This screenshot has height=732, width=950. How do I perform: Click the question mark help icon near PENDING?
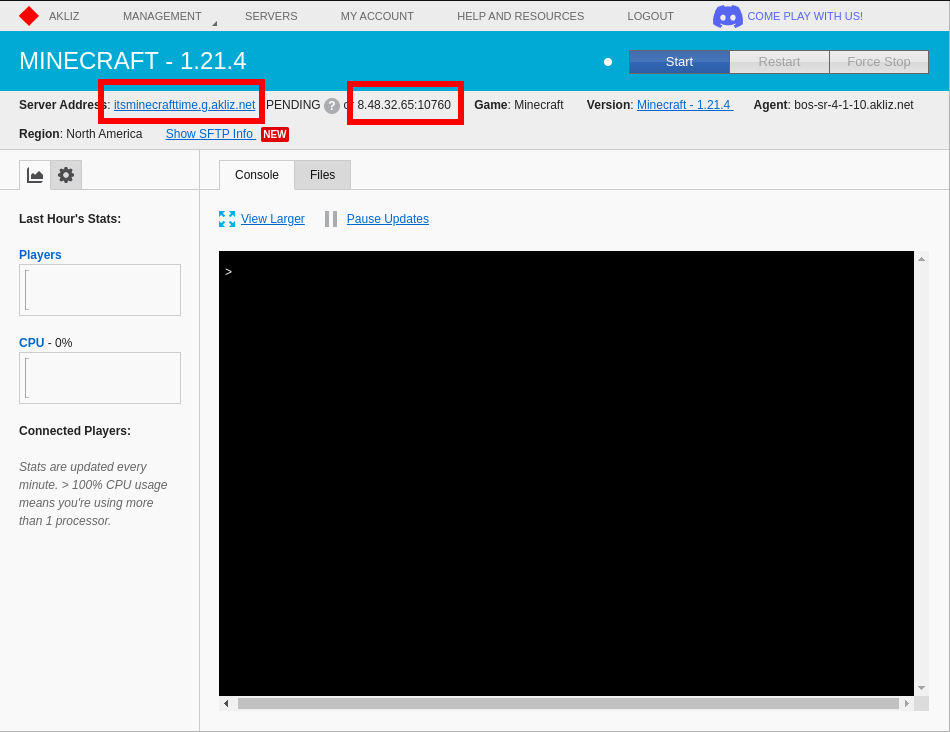(331, 105)
